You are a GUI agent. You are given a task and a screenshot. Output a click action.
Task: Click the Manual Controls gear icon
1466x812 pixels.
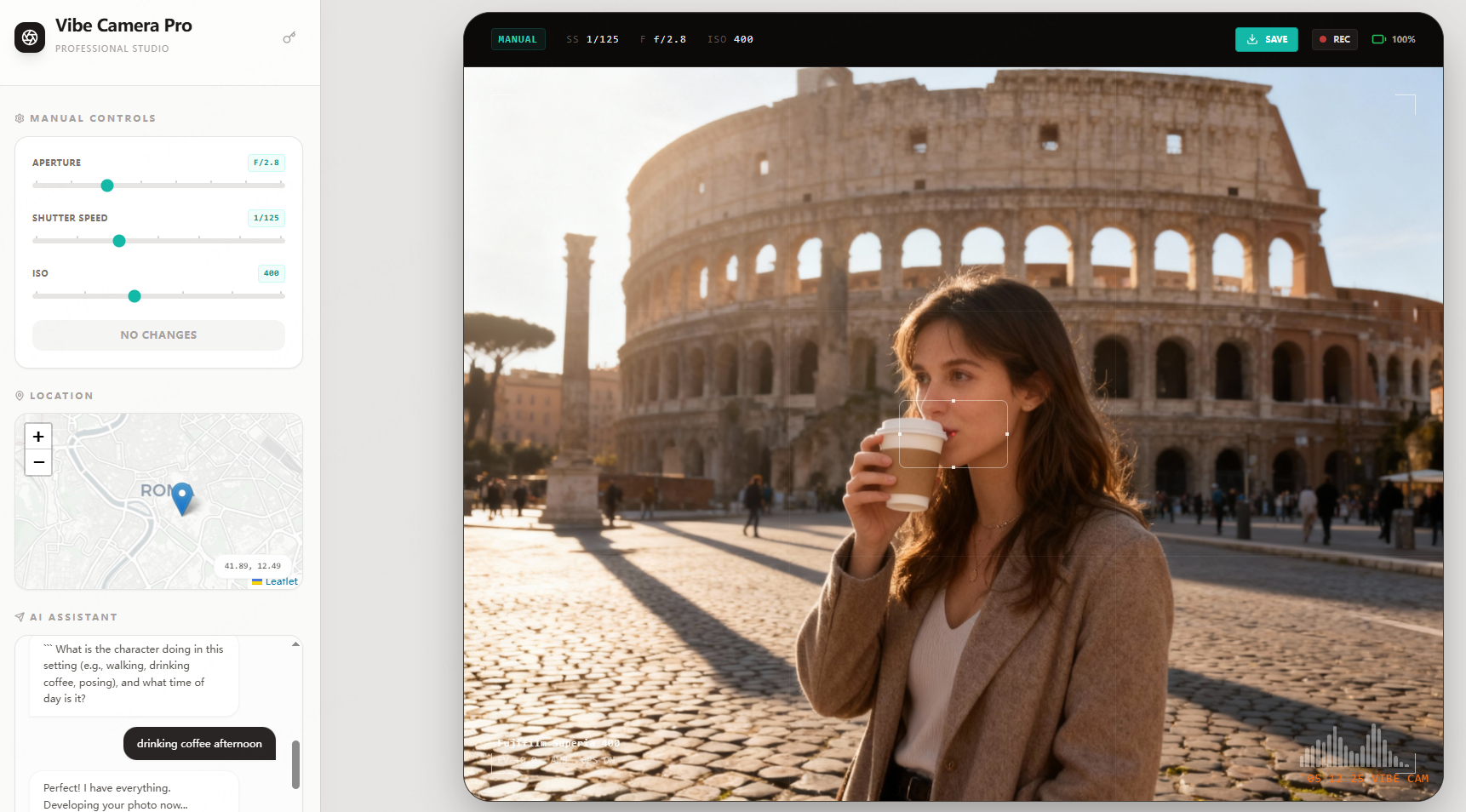[x=20, y=118]
